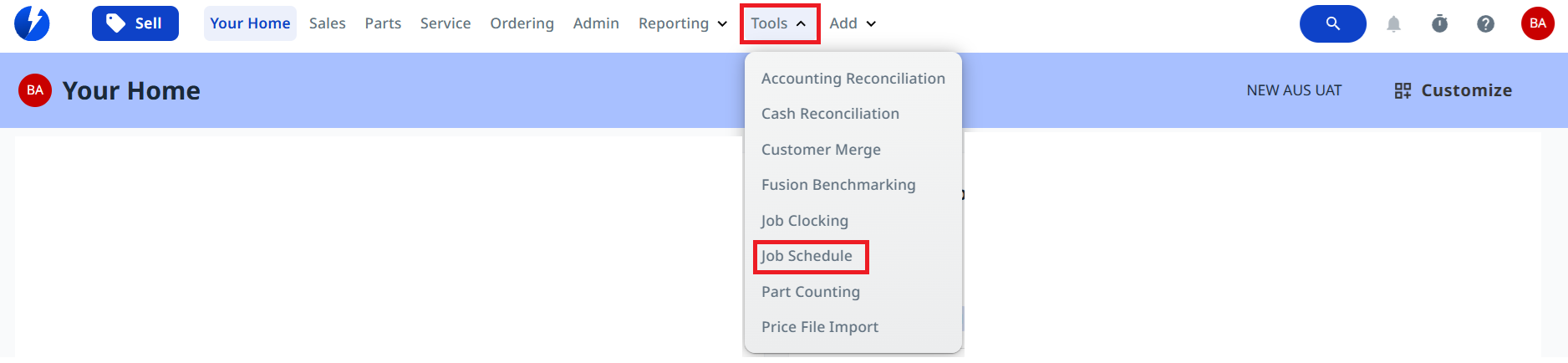Image resolution: width=1568 pixels, height=363 pixels.
Task: Click the Sell tag button
Action: pyautogui.click(x=135, y=23)
